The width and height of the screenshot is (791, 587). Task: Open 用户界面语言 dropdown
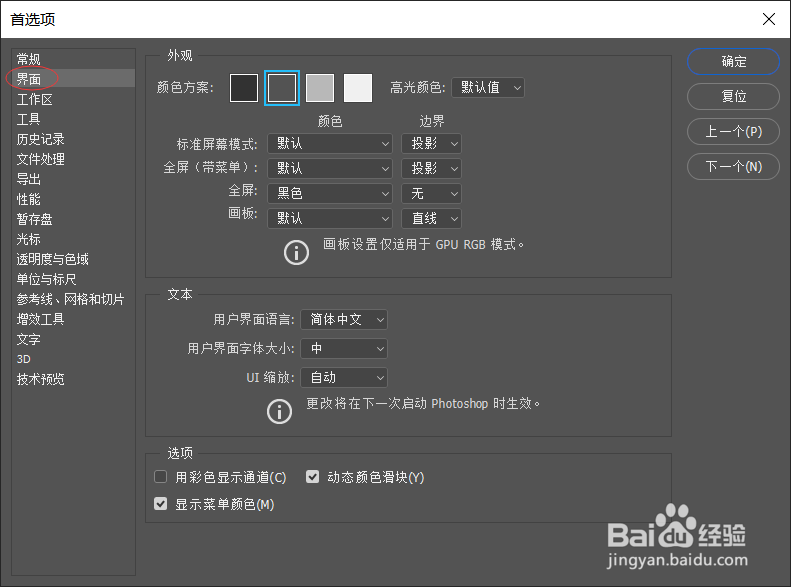344,320
